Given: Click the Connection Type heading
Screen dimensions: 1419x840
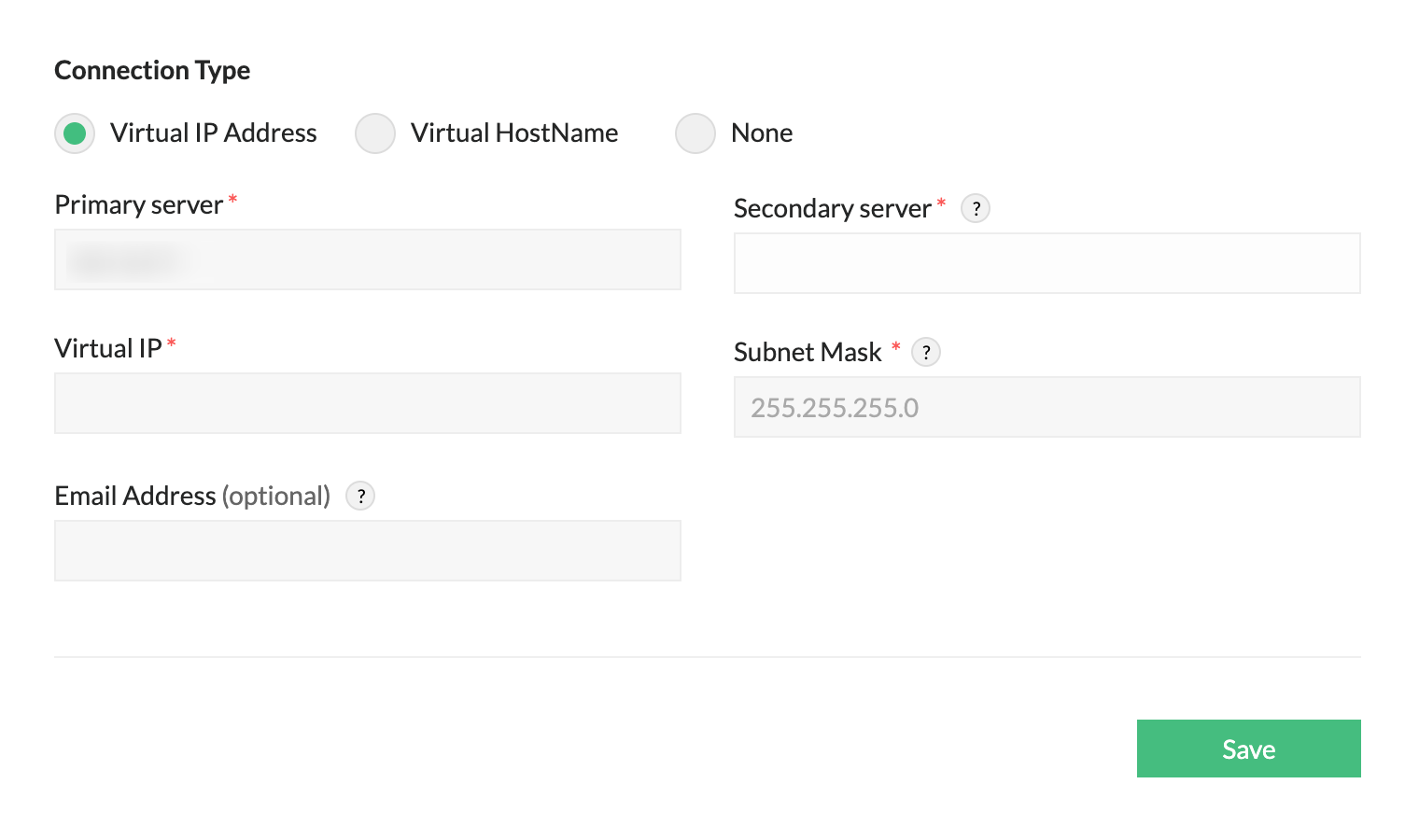Looking at the screenshot, I should pyautogui.click(x=152, y=71).
